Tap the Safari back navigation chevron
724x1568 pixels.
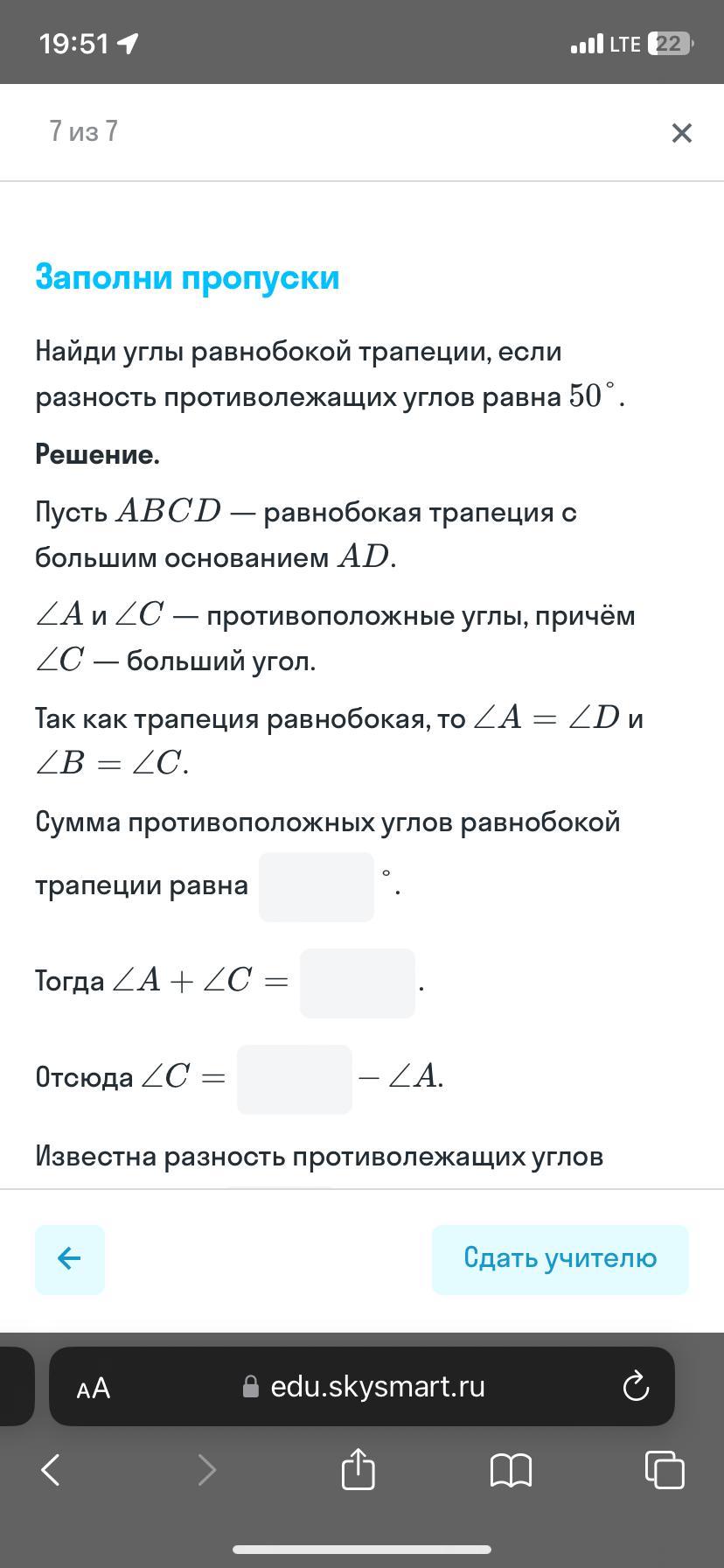click(x=52, y=1469)
